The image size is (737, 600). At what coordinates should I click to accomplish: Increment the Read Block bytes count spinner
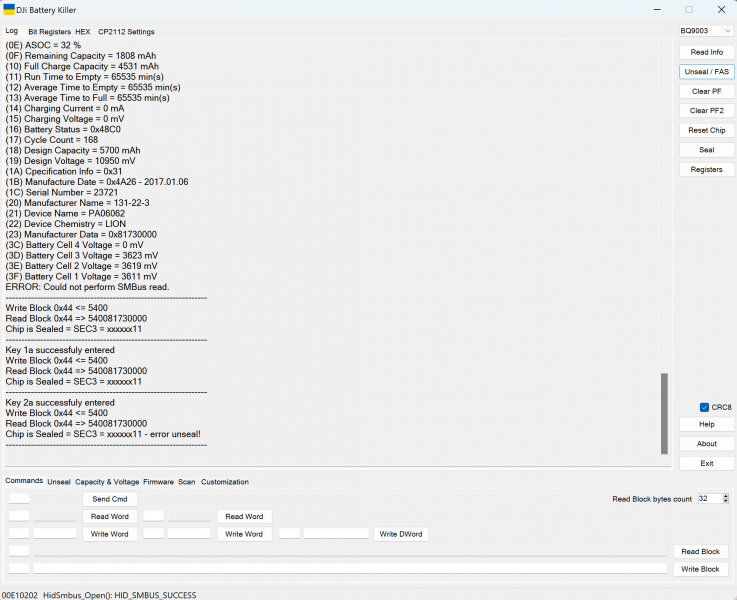[726, 496]
